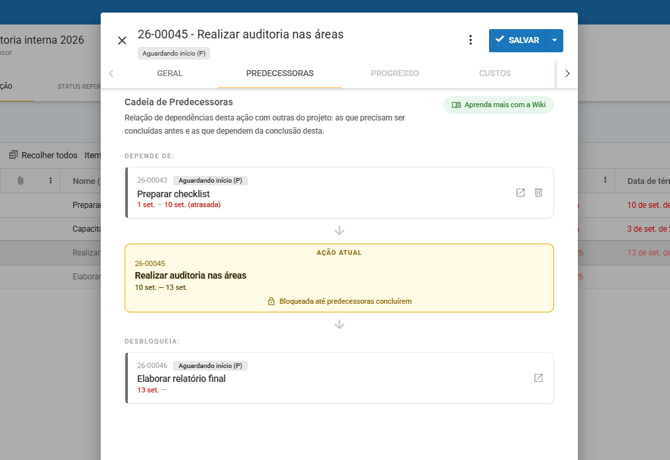The width and height of the screenshot is (670, 460).
Task: Show next tabs with the right chevron
Action: click(567, 73)
